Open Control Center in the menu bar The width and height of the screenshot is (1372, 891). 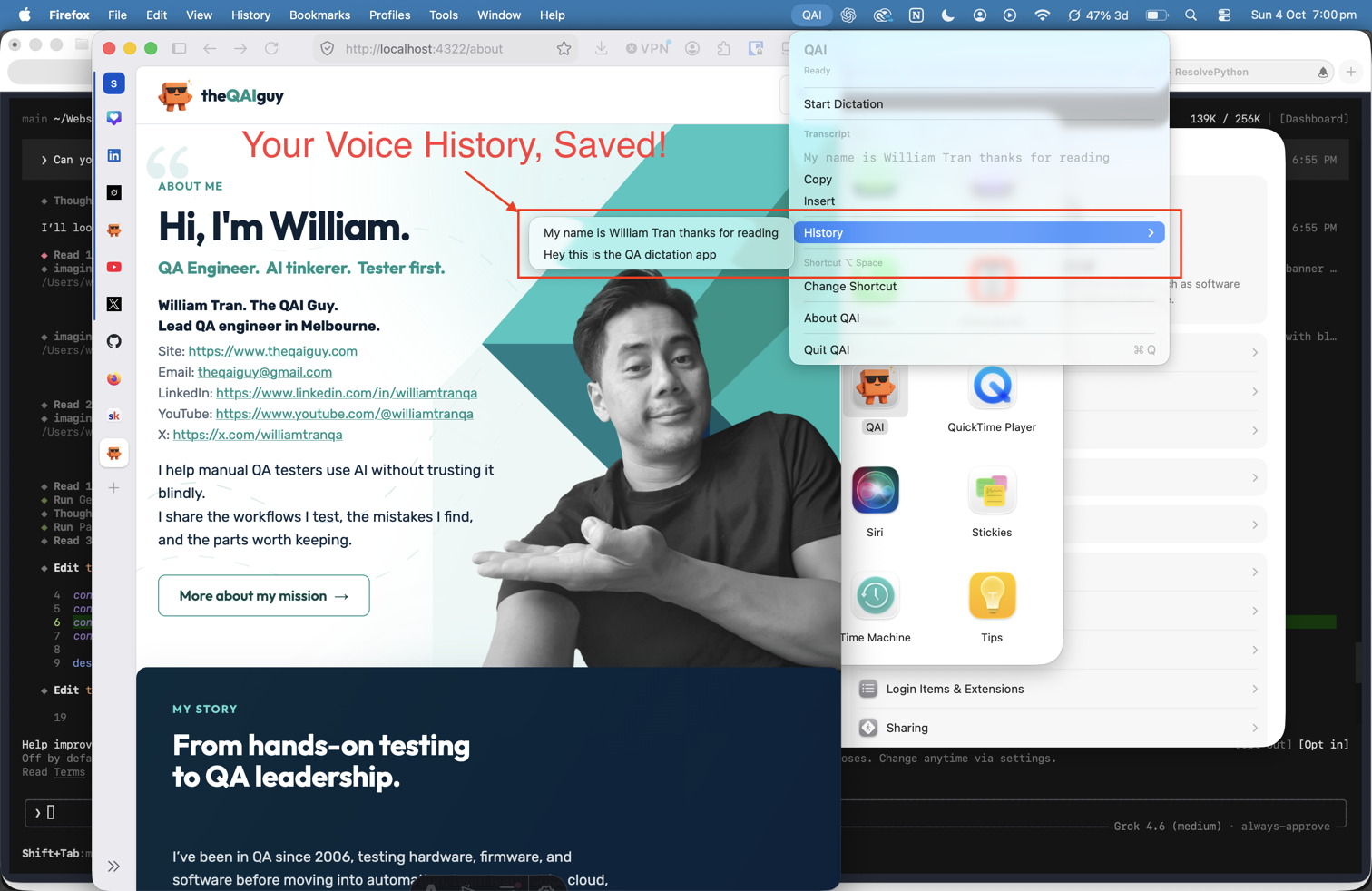click(1224, 15)
